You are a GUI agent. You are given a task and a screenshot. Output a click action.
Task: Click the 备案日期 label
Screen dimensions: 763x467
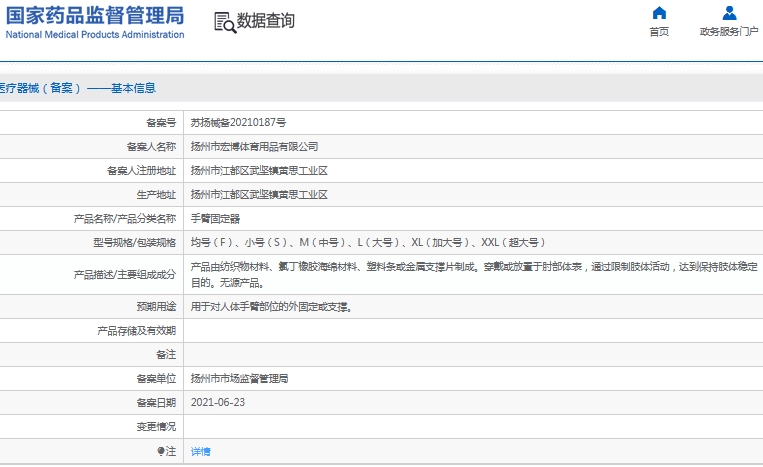(x=156, y=403)
